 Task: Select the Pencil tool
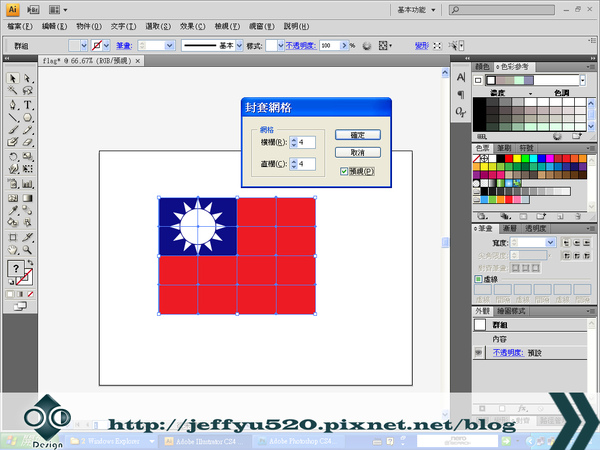coord(27,130)
